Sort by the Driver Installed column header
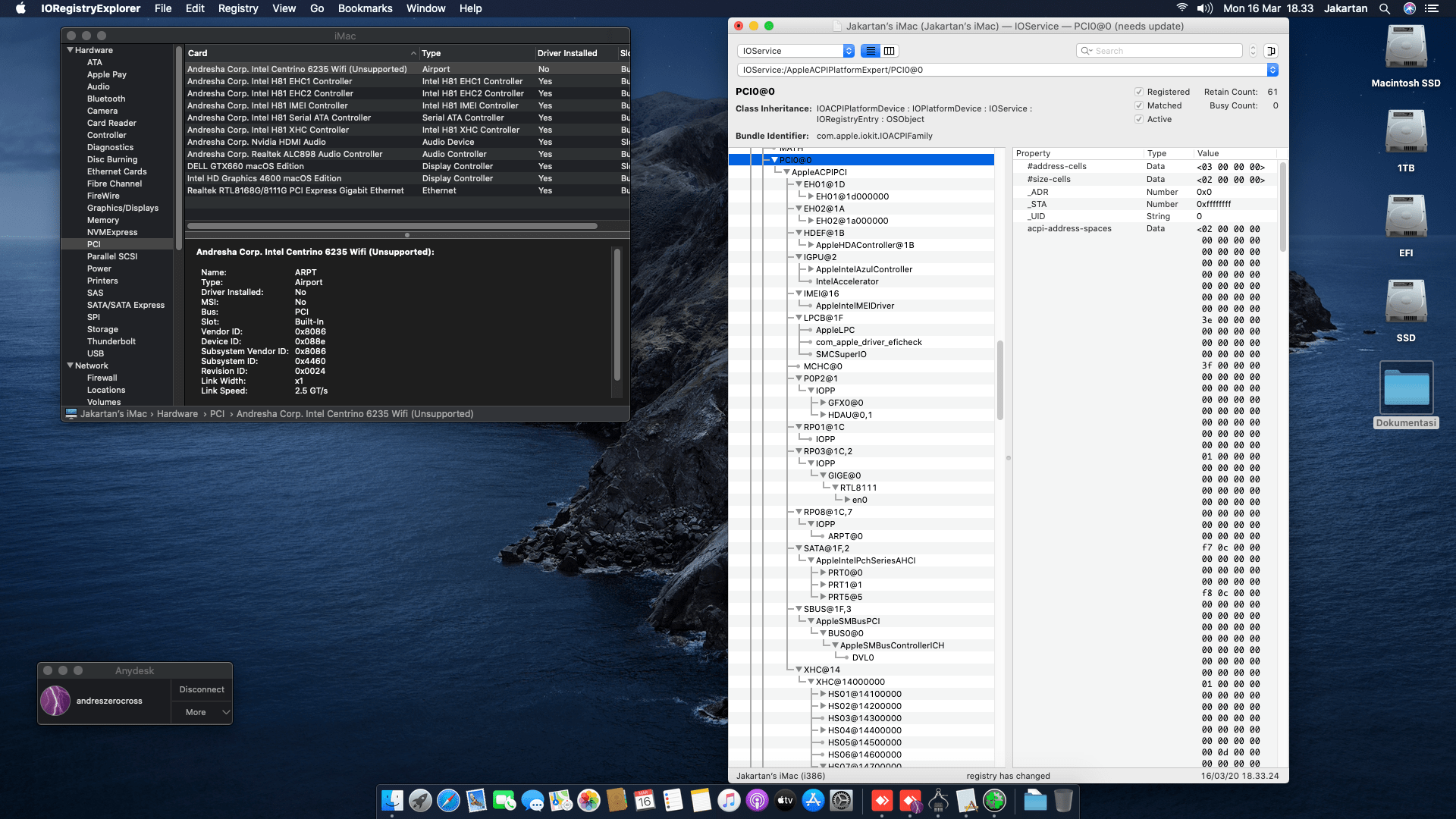 point(575,53)
